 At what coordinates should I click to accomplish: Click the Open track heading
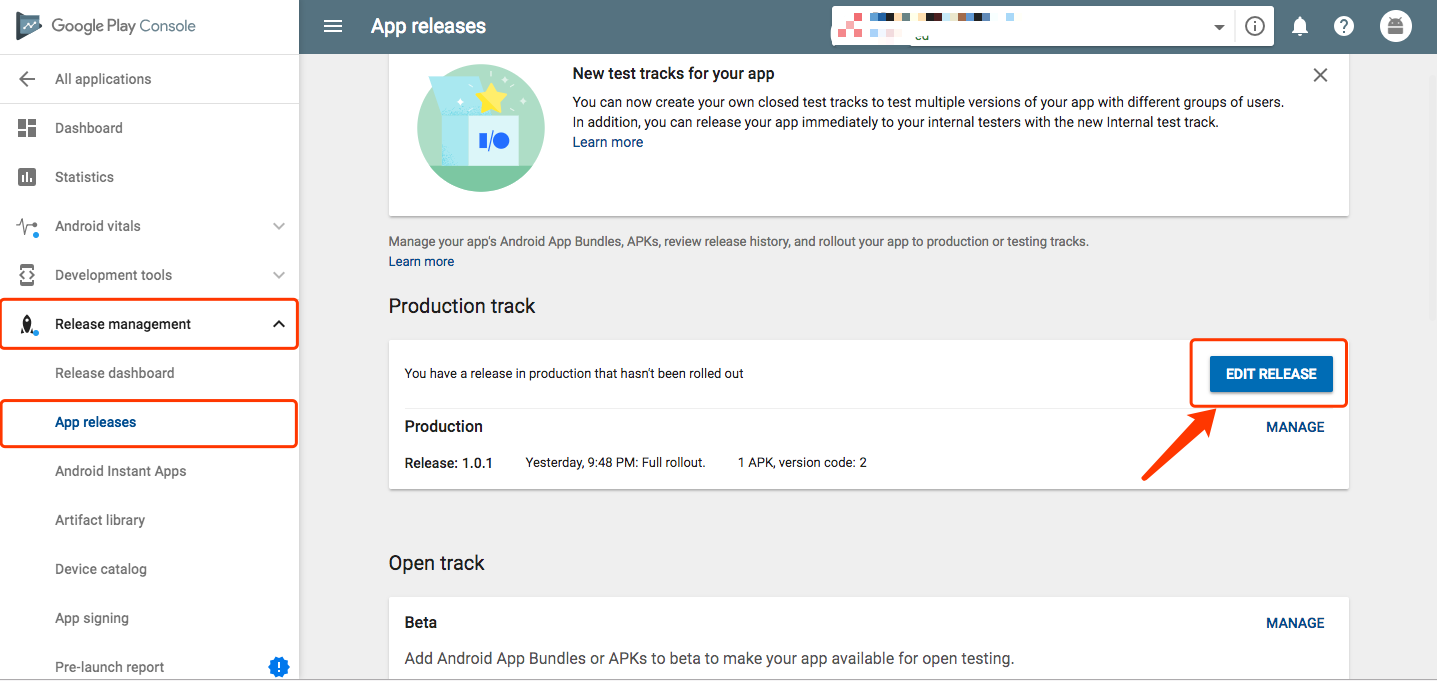[437, 563]
